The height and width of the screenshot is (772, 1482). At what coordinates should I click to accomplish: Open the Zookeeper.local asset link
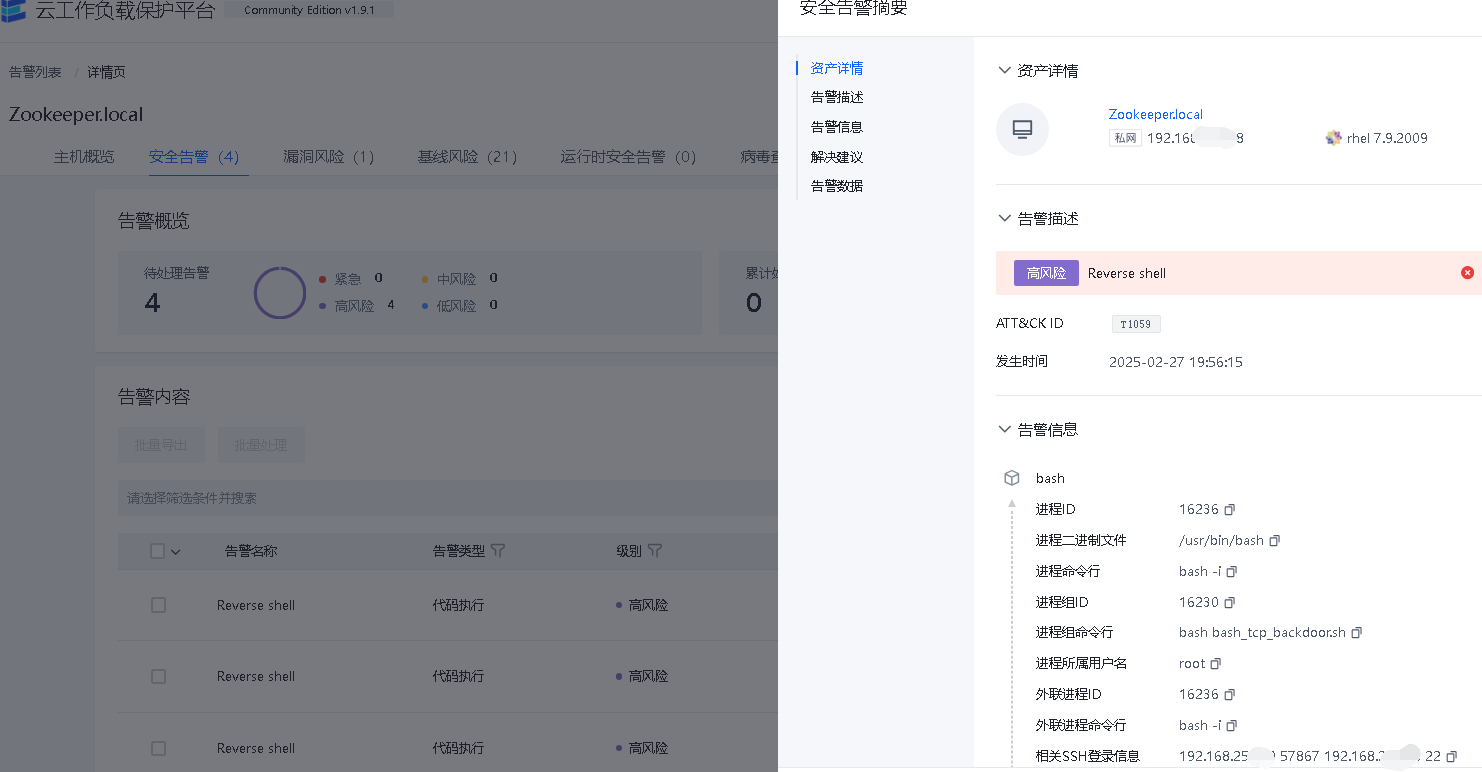pos(1155,115)
